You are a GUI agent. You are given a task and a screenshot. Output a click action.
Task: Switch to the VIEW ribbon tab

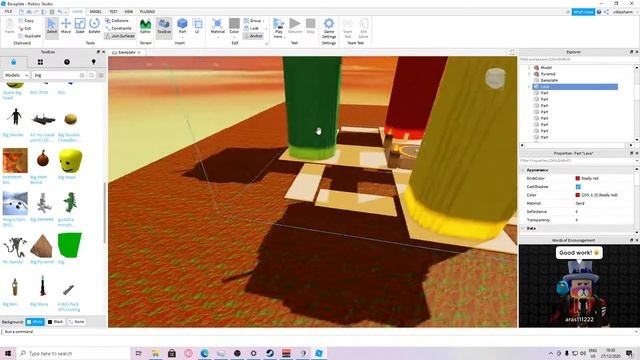[129, 11]
